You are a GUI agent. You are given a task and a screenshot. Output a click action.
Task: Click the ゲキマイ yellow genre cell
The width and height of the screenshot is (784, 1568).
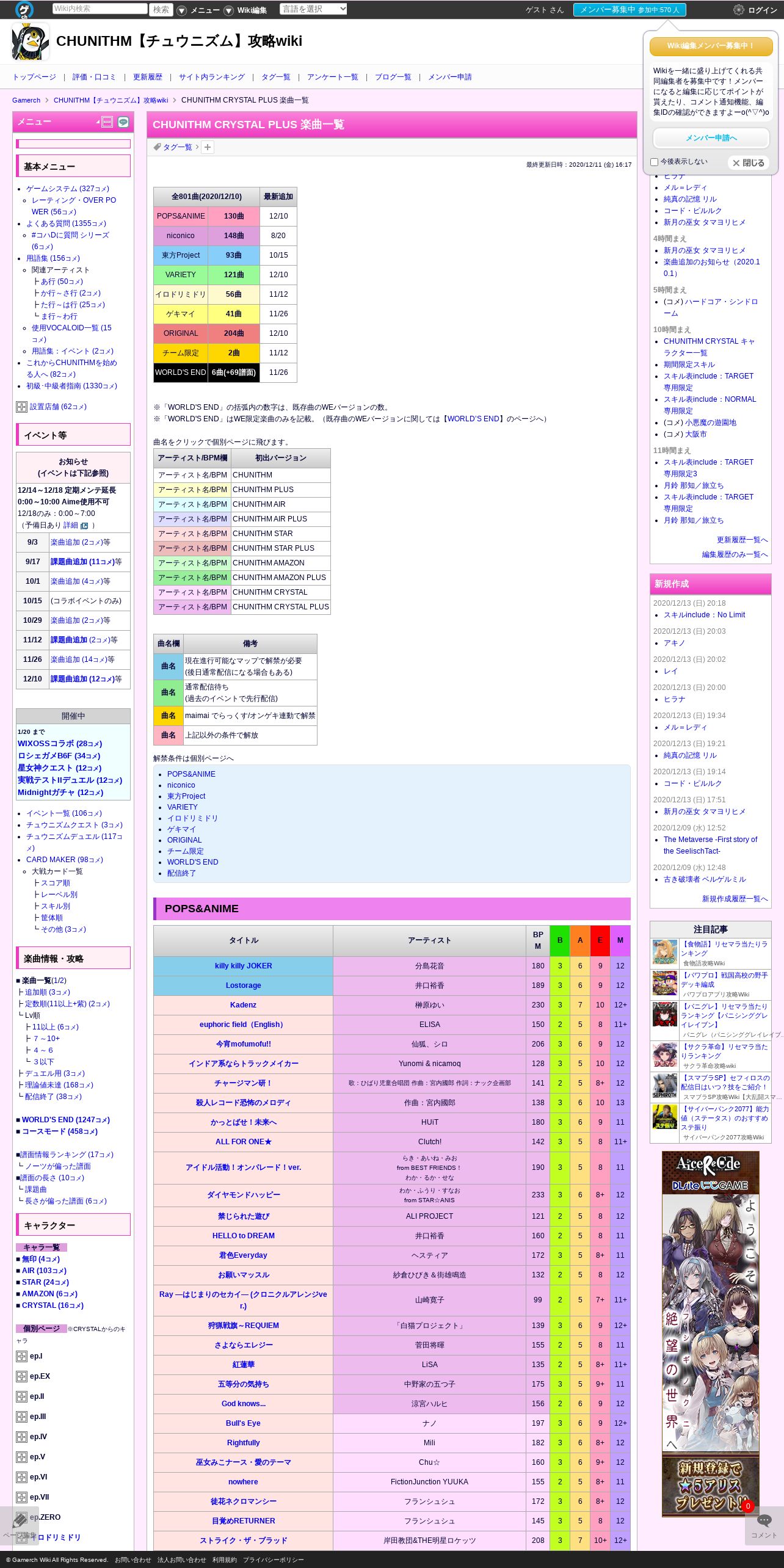[181, 314]
